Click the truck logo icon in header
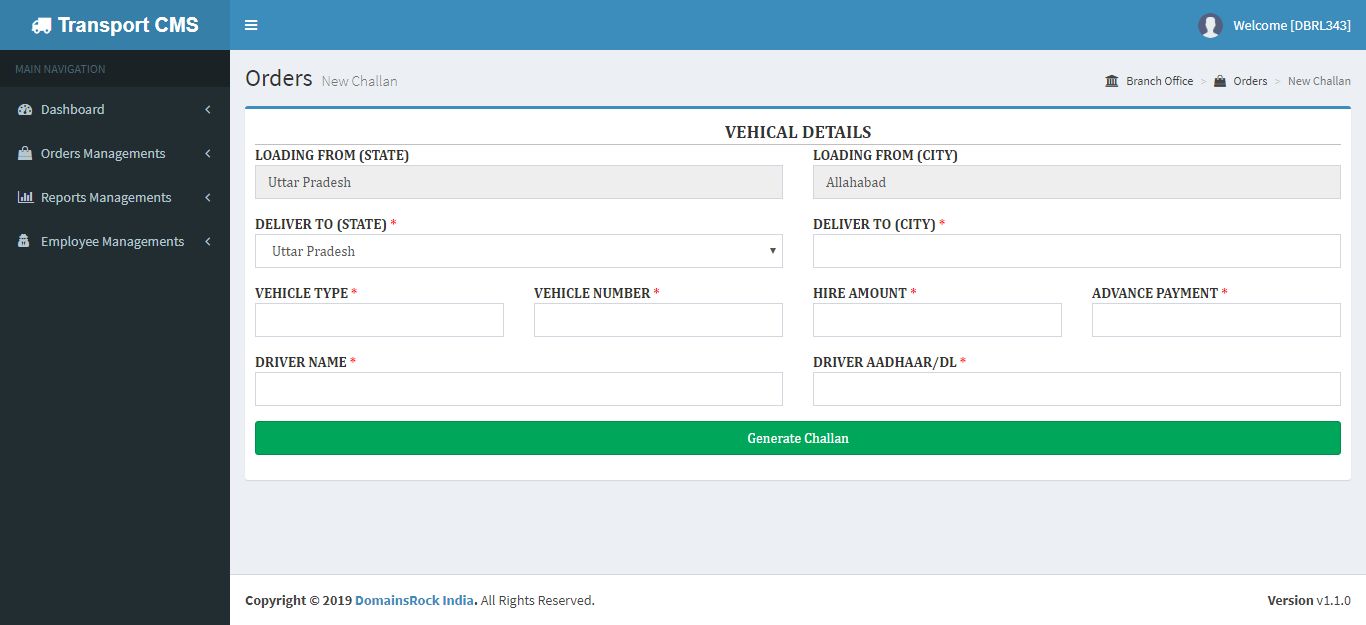The height and width of the screenshot is (625, 1366). click(x=41, y=25)
